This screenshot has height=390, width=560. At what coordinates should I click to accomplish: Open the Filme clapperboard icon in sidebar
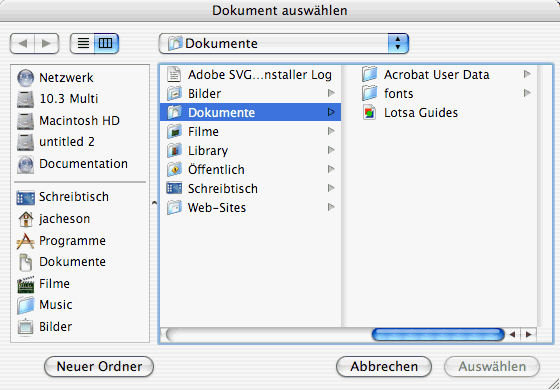coord(26,284)
